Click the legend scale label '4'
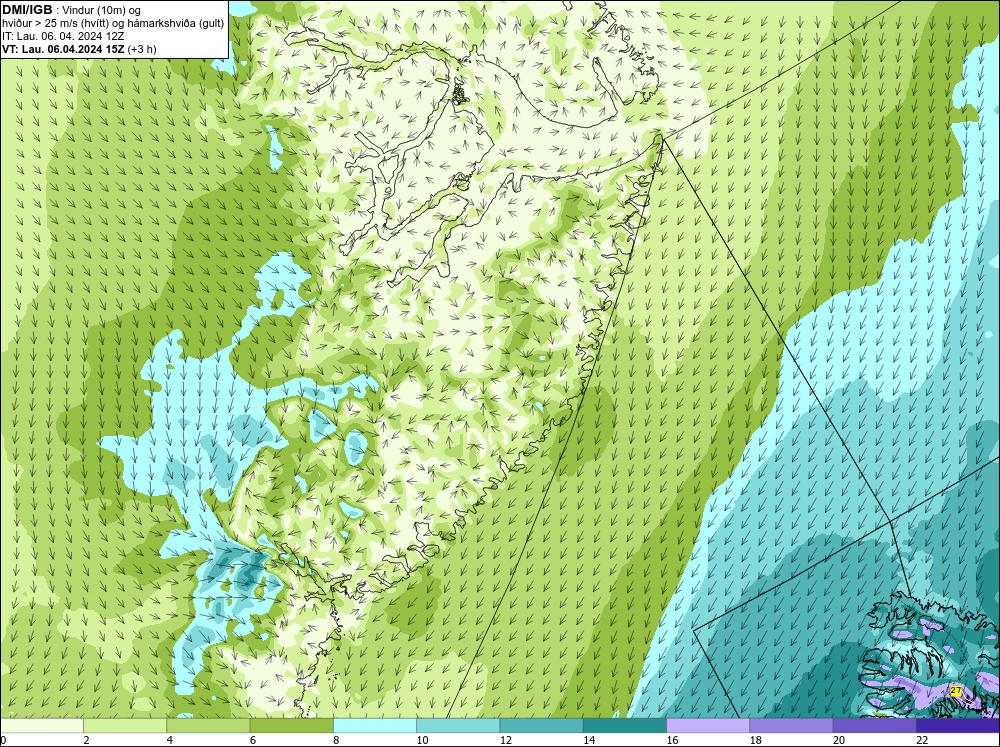 coord(170,740)
